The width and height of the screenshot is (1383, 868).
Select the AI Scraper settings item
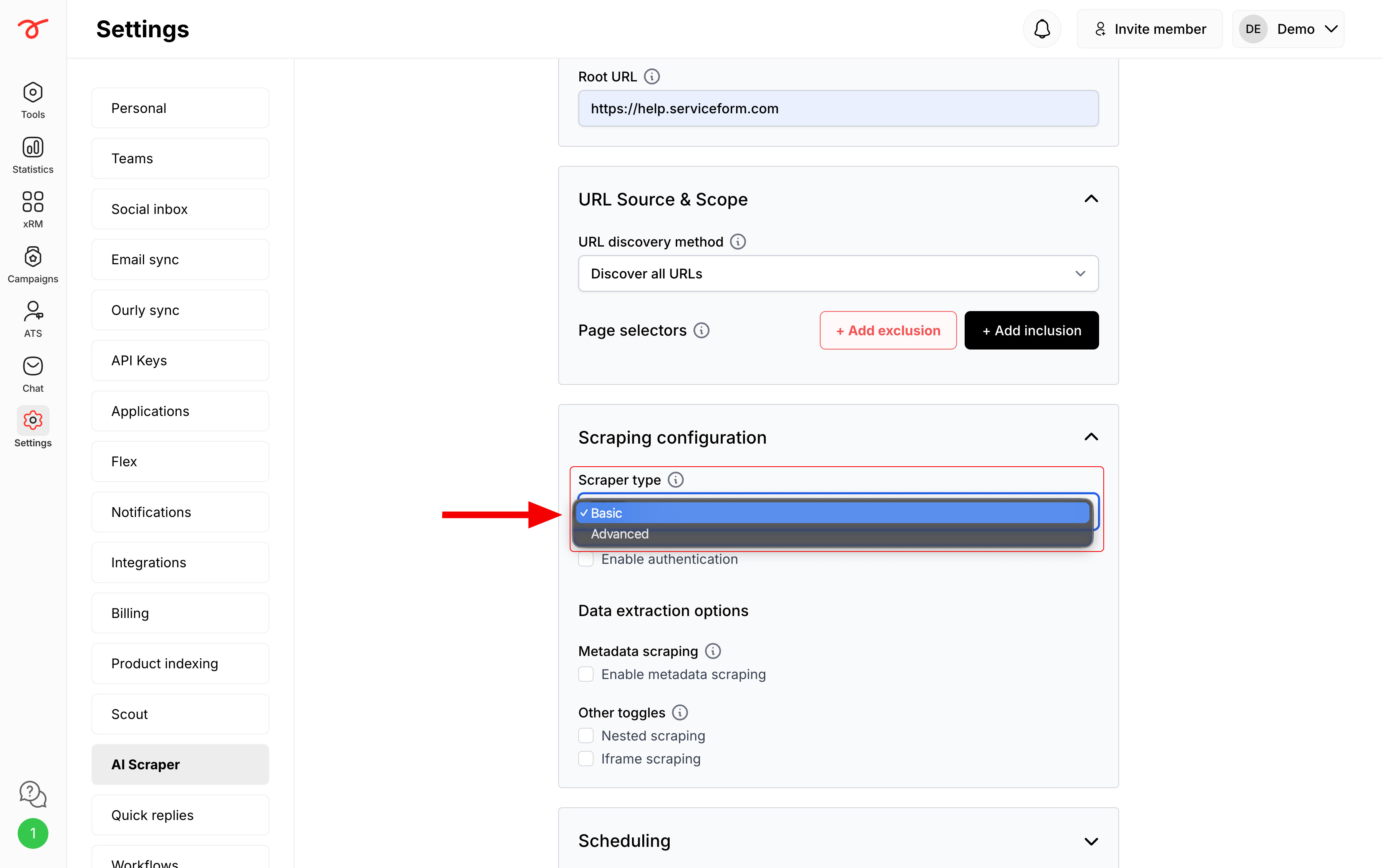180,765
